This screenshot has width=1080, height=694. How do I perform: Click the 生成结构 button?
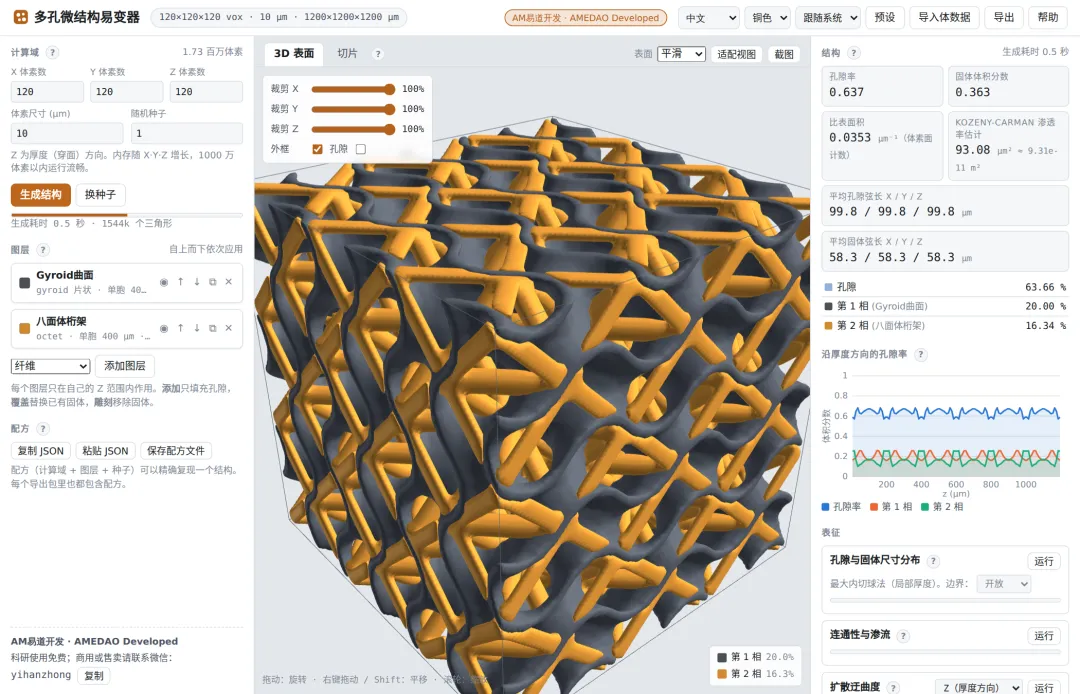pos(41,195)
